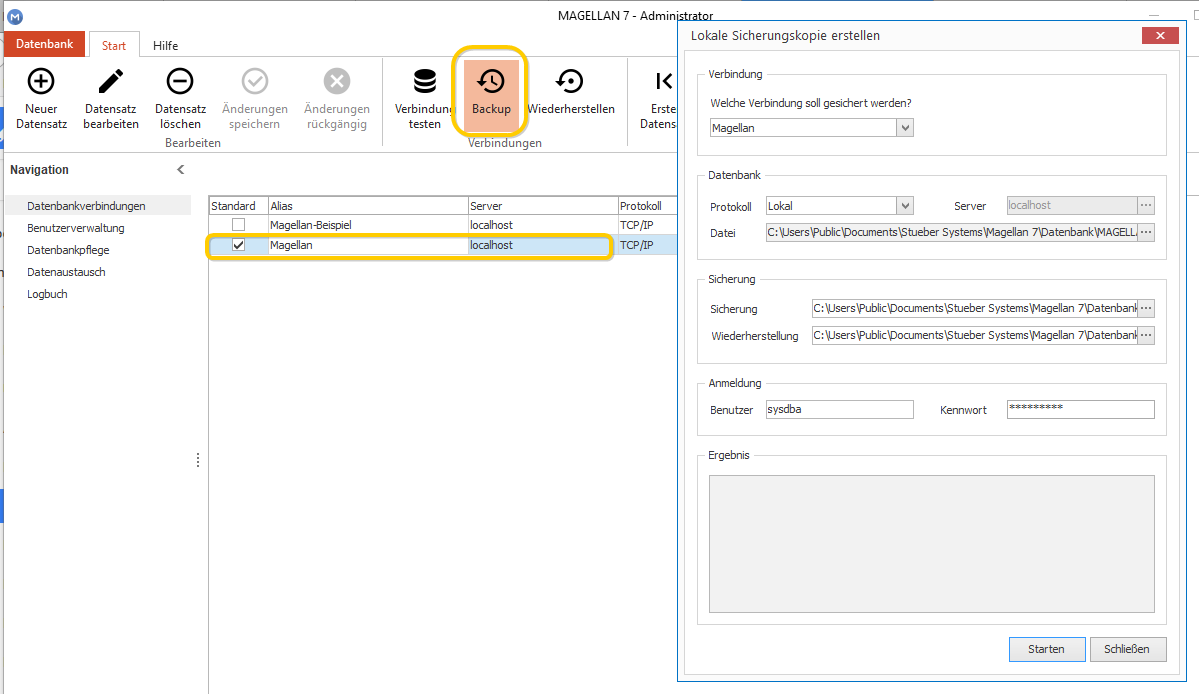
Task: Open the Datenbank ribbon tab
Action: pos(44,44)
